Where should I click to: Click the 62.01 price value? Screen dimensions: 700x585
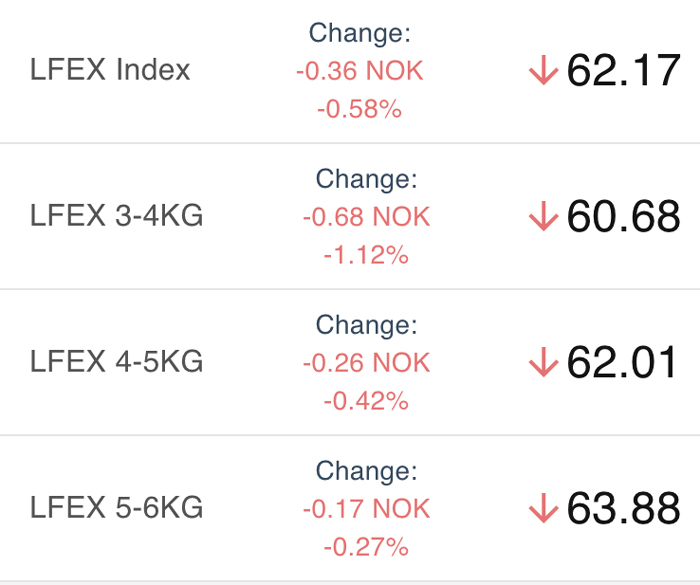(x=622, y=362)
